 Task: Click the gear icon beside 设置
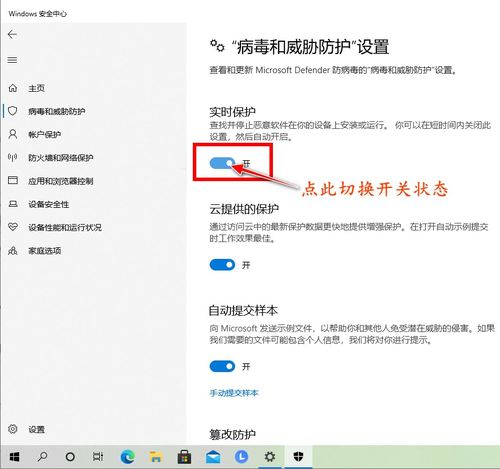coord(13,429)
